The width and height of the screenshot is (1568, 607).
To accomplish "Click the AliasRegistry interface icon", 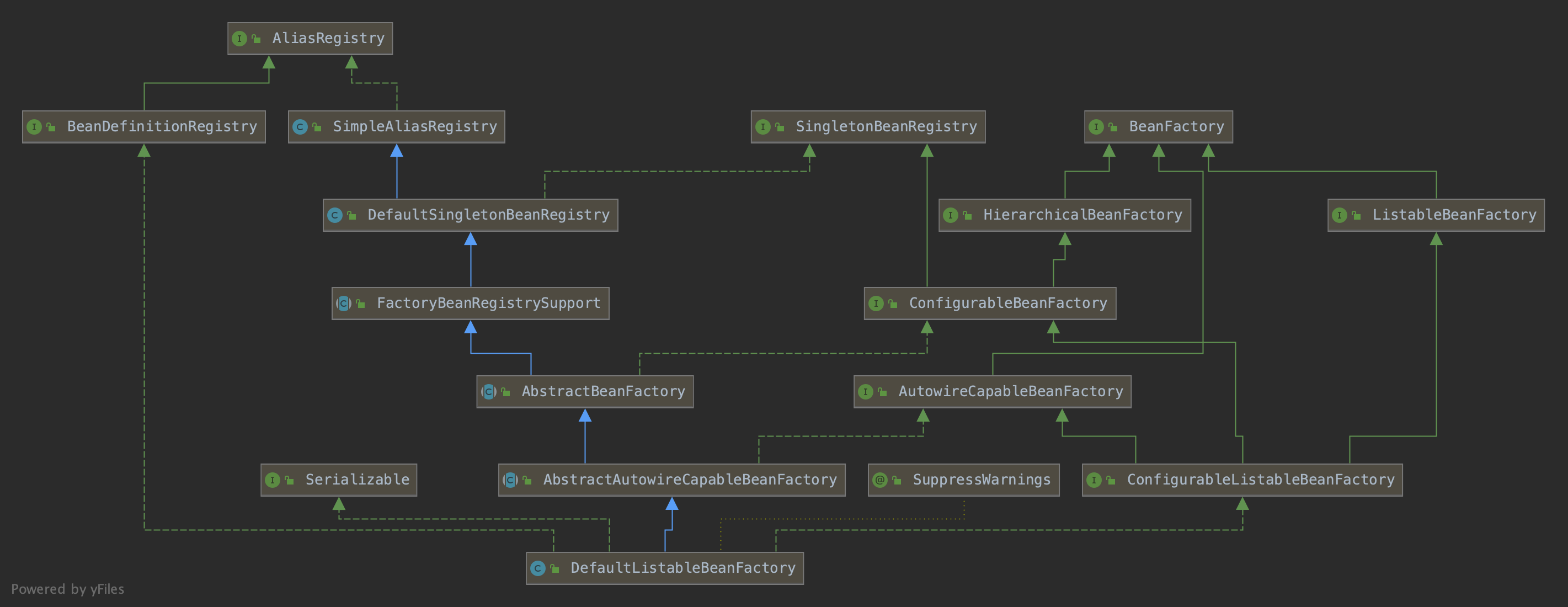I will coord(239,39).
